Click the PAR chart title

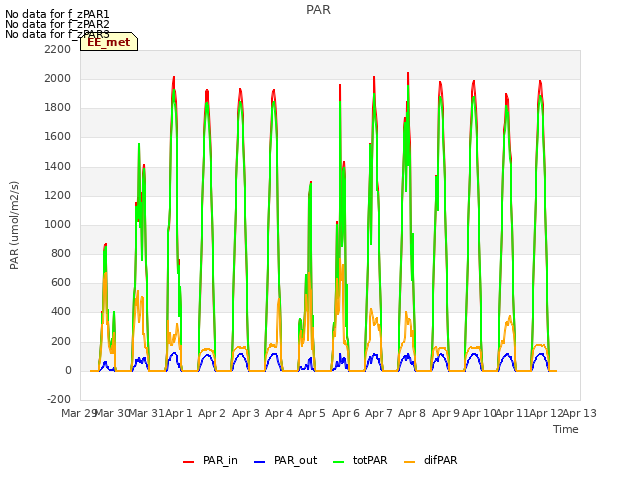click(x=318, y=10)
